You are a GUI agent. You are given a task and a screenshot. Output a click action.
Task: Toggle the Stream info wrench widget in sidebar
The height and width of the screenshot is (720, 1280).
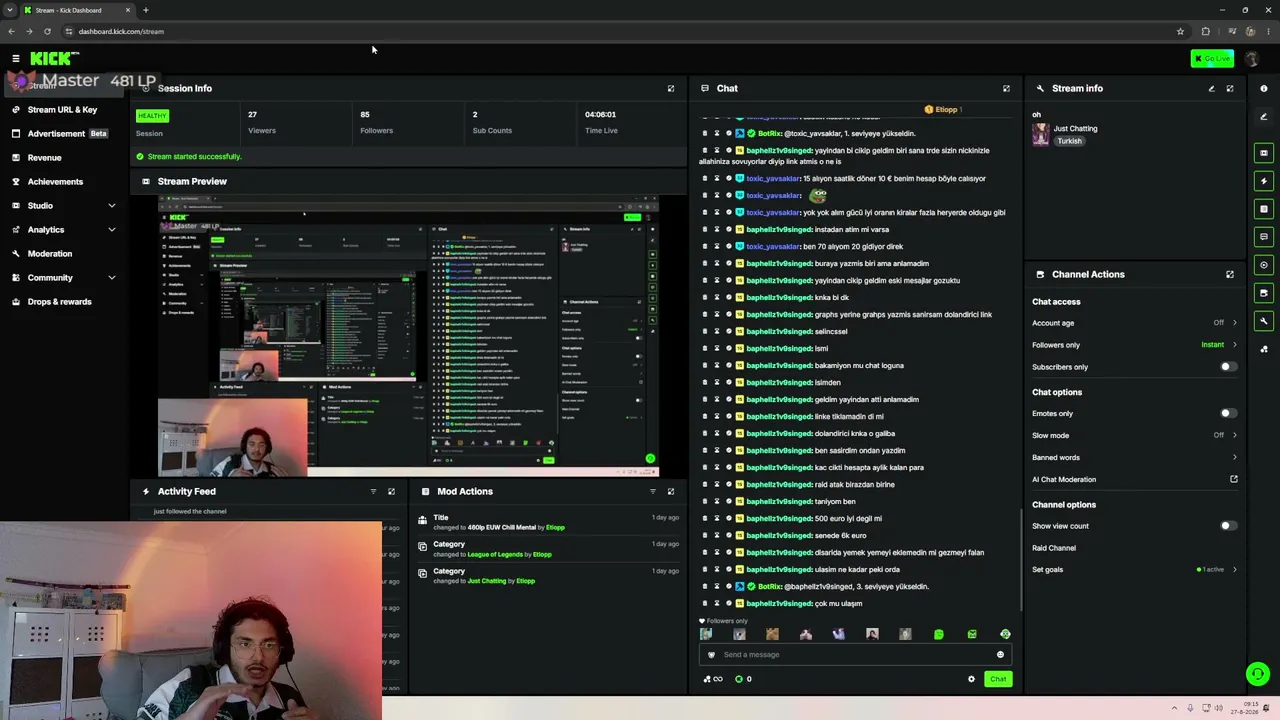pos(1264,321)
